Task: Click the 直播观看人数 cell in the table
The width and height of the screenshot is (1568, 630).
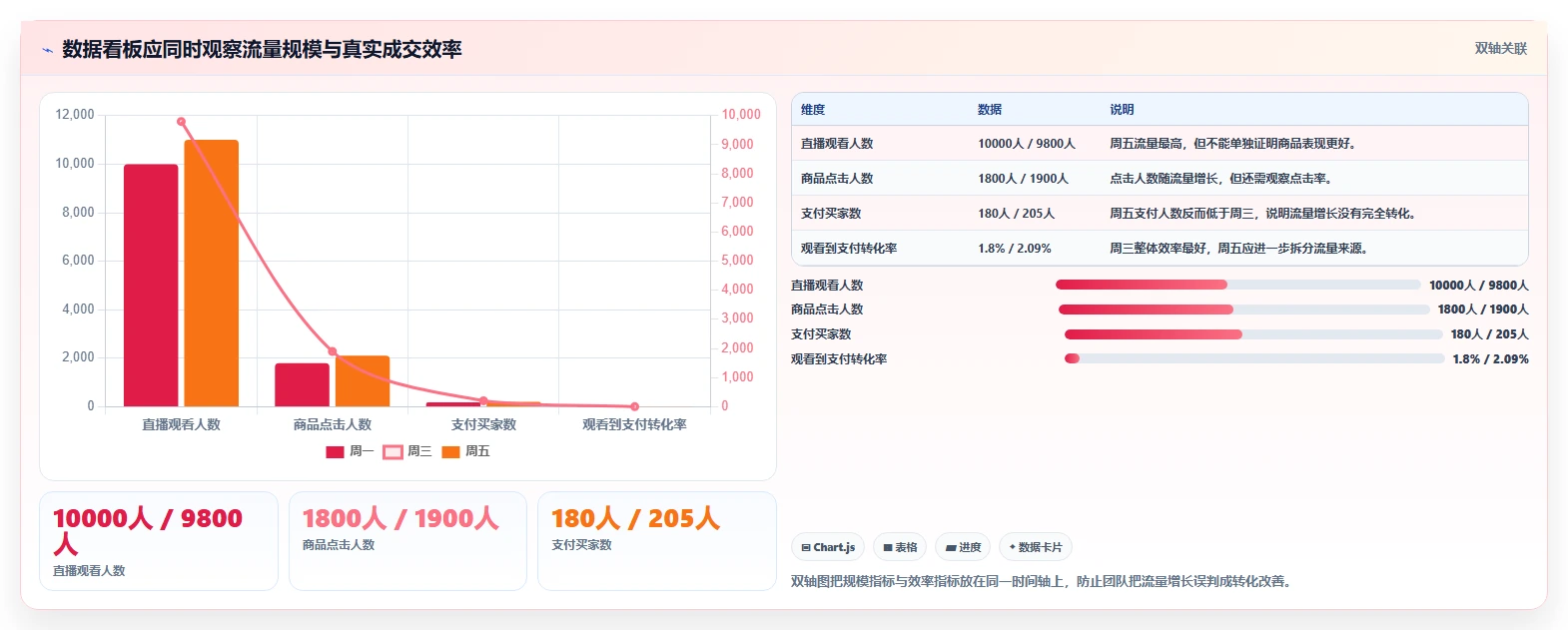Action: pos(837,144)
